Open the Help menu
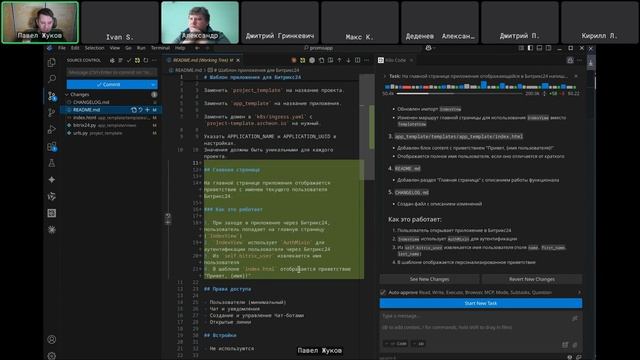The image size is (640, 360). [x=180, y=48]
